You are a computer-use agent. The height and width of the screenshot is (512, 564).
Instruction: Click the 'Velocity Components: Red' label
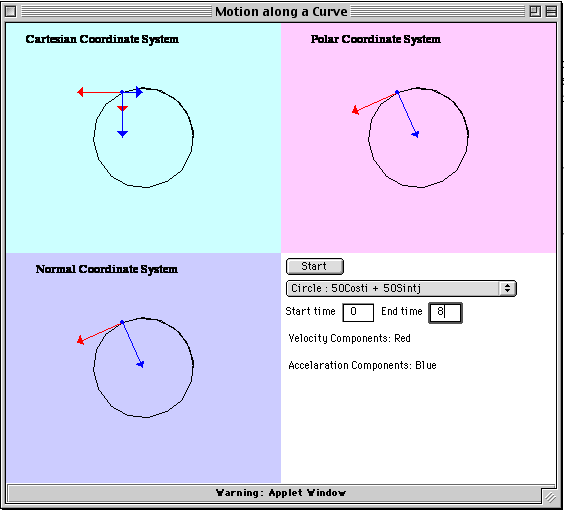tap(349, 338)
